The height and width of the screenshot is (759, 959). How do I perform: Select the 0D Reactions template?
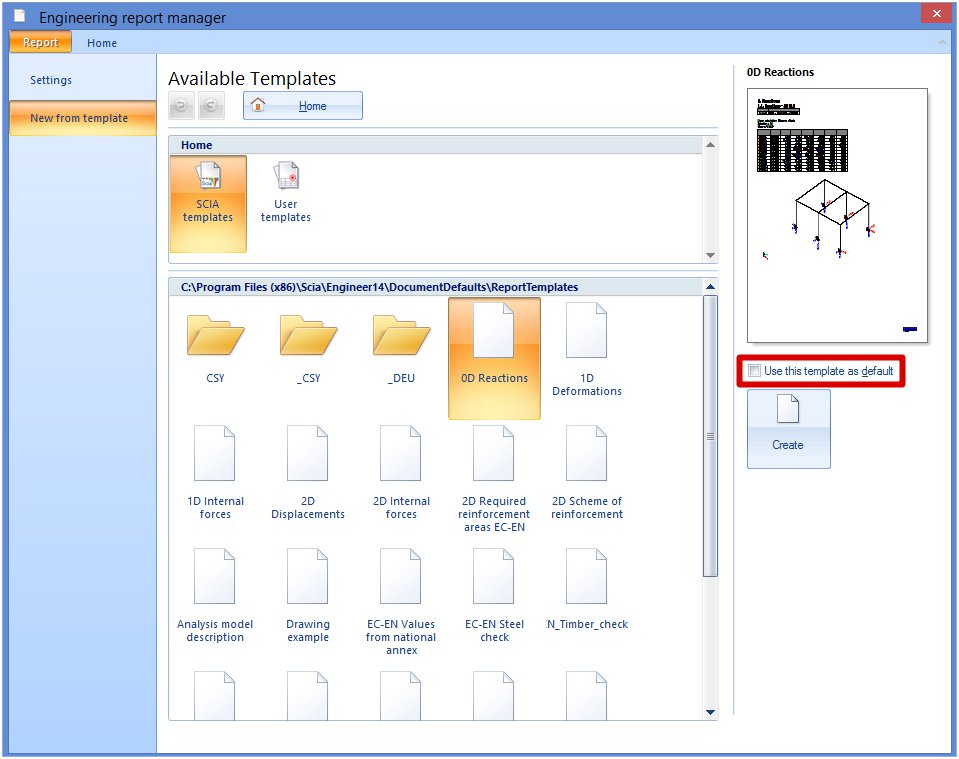(494, 358)
